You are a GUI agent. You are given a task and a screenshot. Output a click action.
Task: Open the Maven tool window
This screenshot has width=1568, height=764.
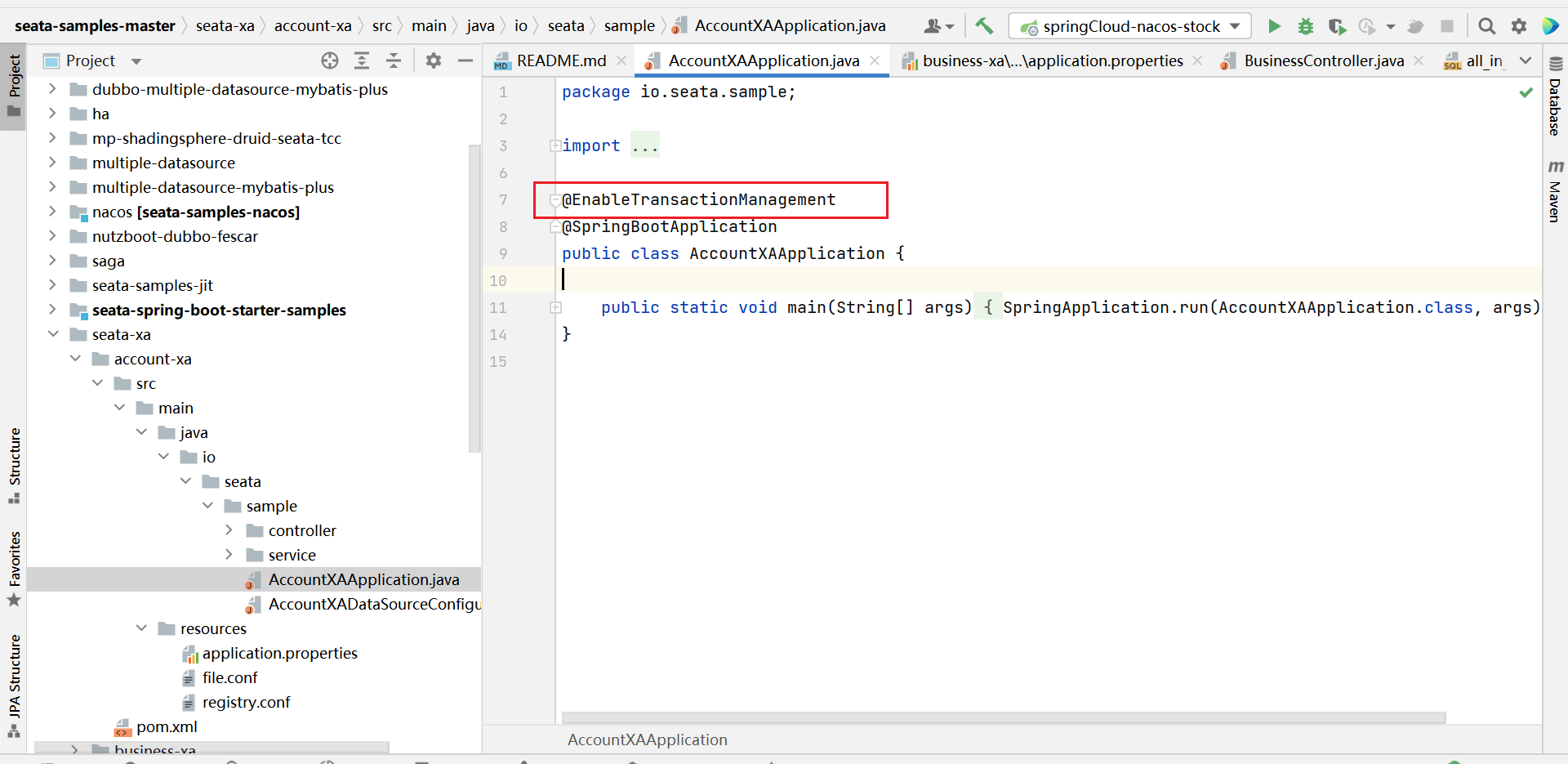[x=1555, y=191]
